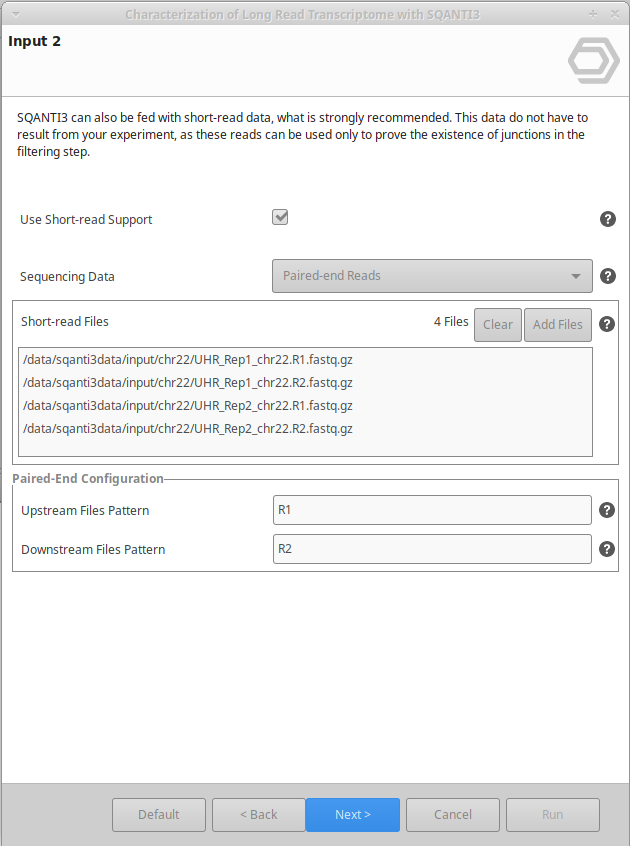Return to previous page with Back button
Viewport: 630px width, 846px height.
click(x=258, y=815)
